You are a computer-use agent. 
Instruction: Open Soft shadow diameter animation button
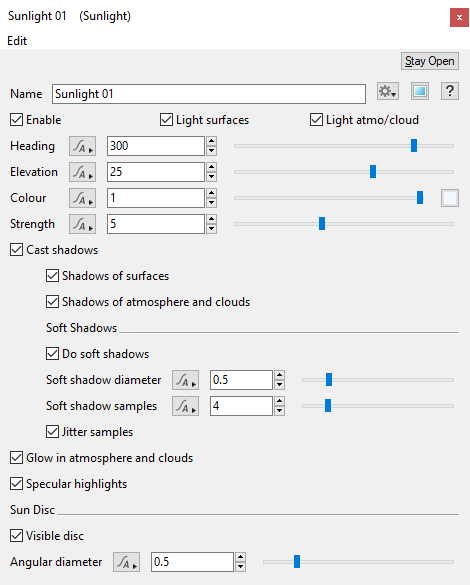pos(185,380)
